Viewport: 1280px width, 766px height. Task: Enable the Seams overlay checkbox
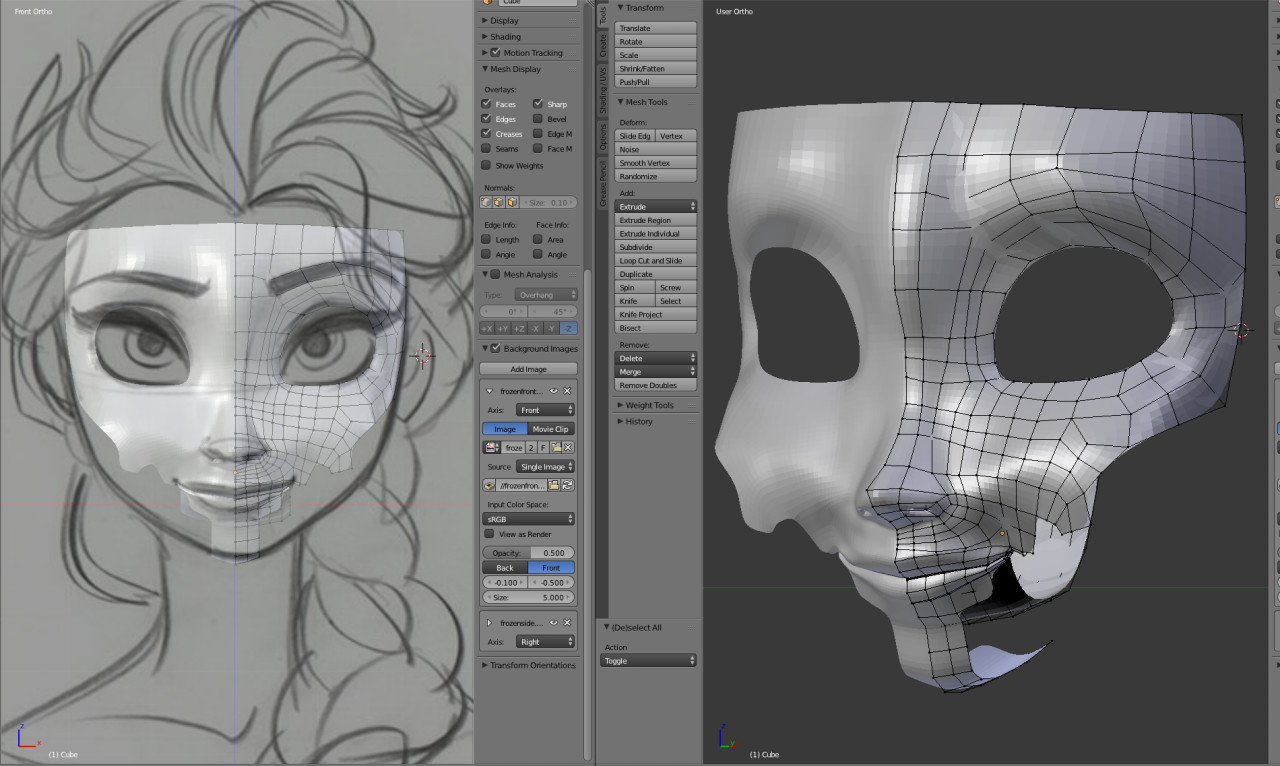point(486,149)
